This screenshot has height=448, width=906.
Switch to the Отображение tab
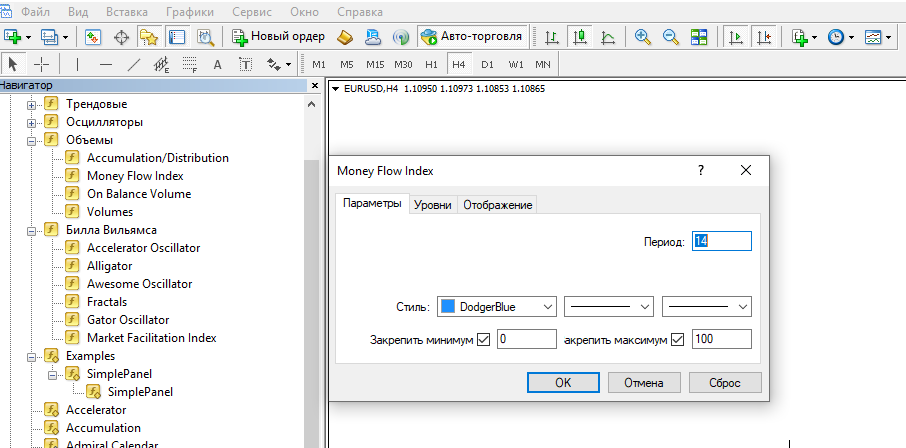[497, 205]
